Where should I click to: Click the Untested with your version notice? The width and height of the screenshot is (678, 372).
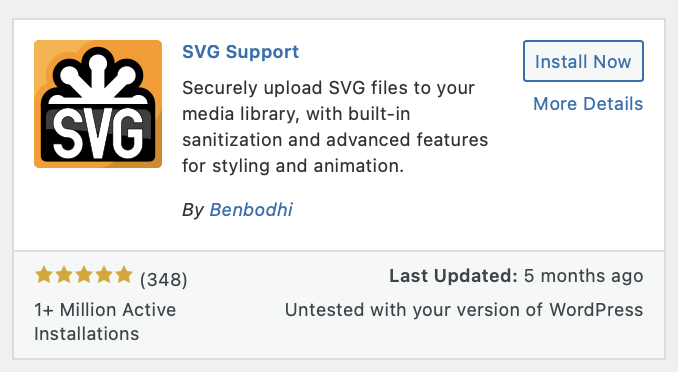pyautogui.click(x=464, y=310)
